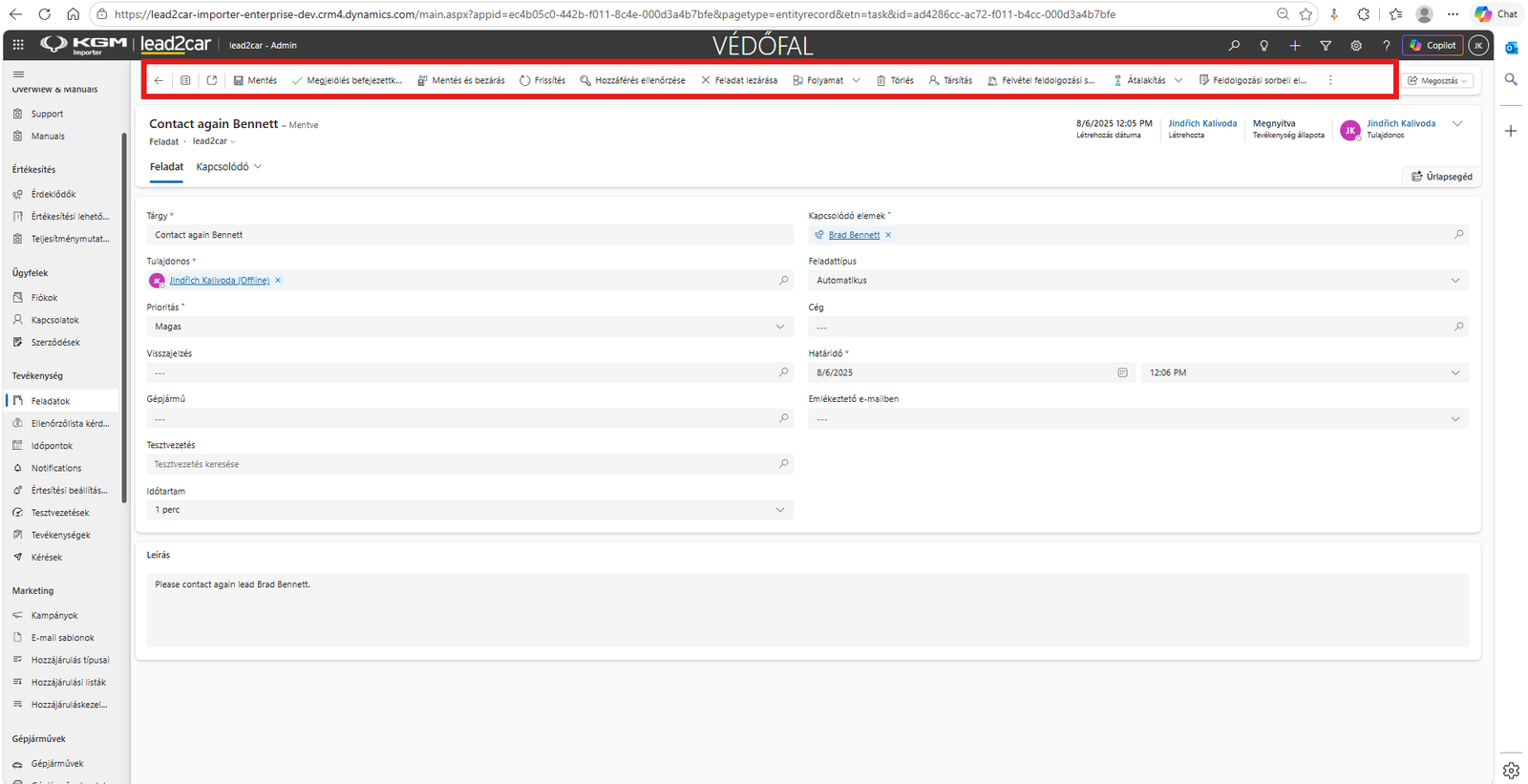Open the record in a new window
The width and height of the screenshot is (1528, 784).
pyautogui.click(x=212, y=80)
